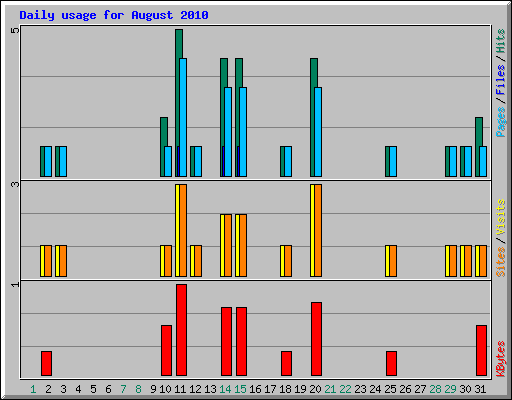Click the red KBytes bar for day 20

point(316,339)
